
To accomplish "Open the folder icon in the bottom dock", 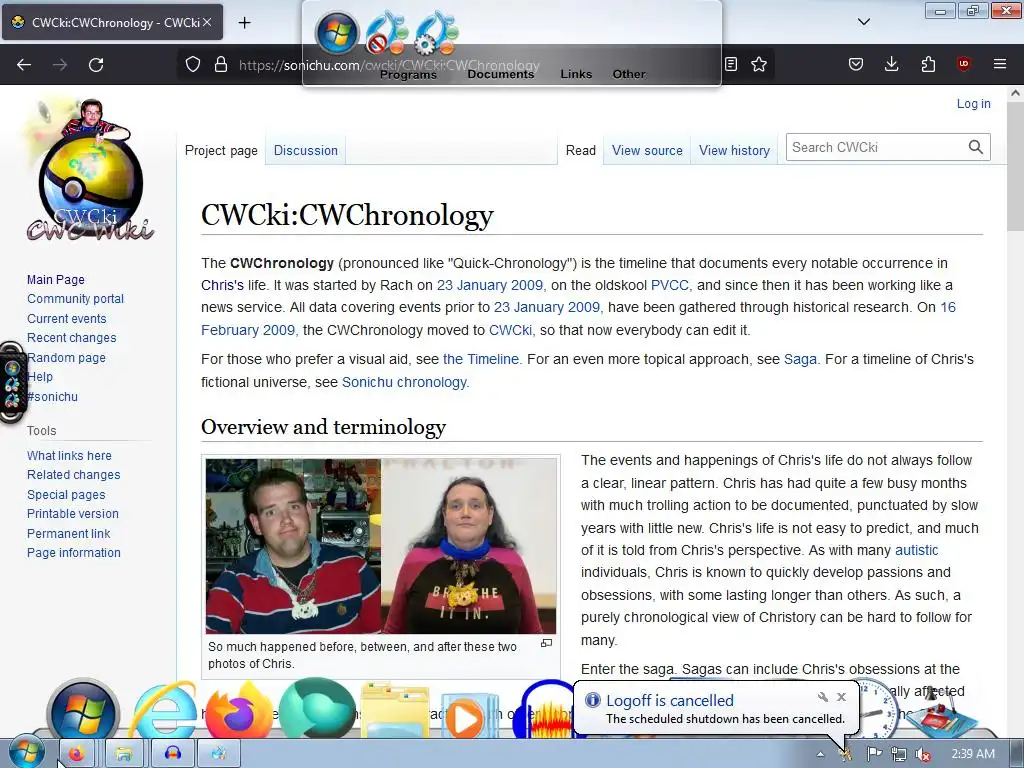I will pos(394,712).
